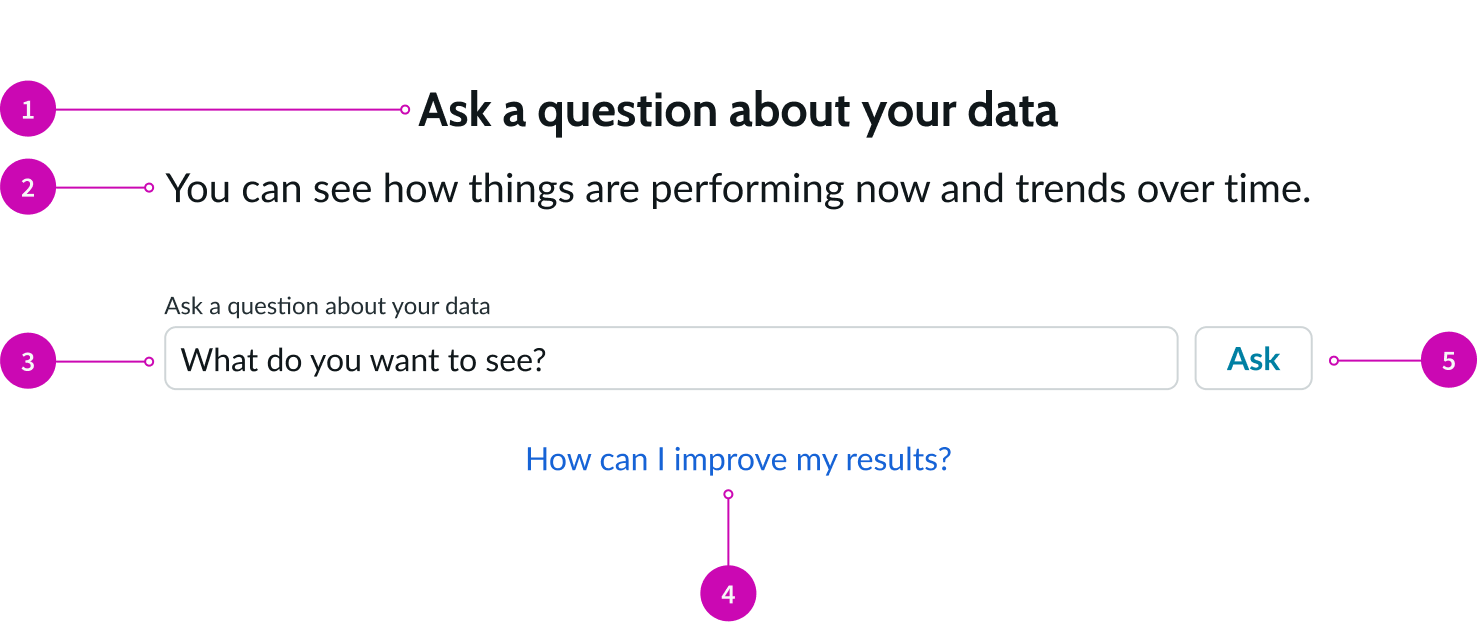Click the connector dot beside the heading

404,108
